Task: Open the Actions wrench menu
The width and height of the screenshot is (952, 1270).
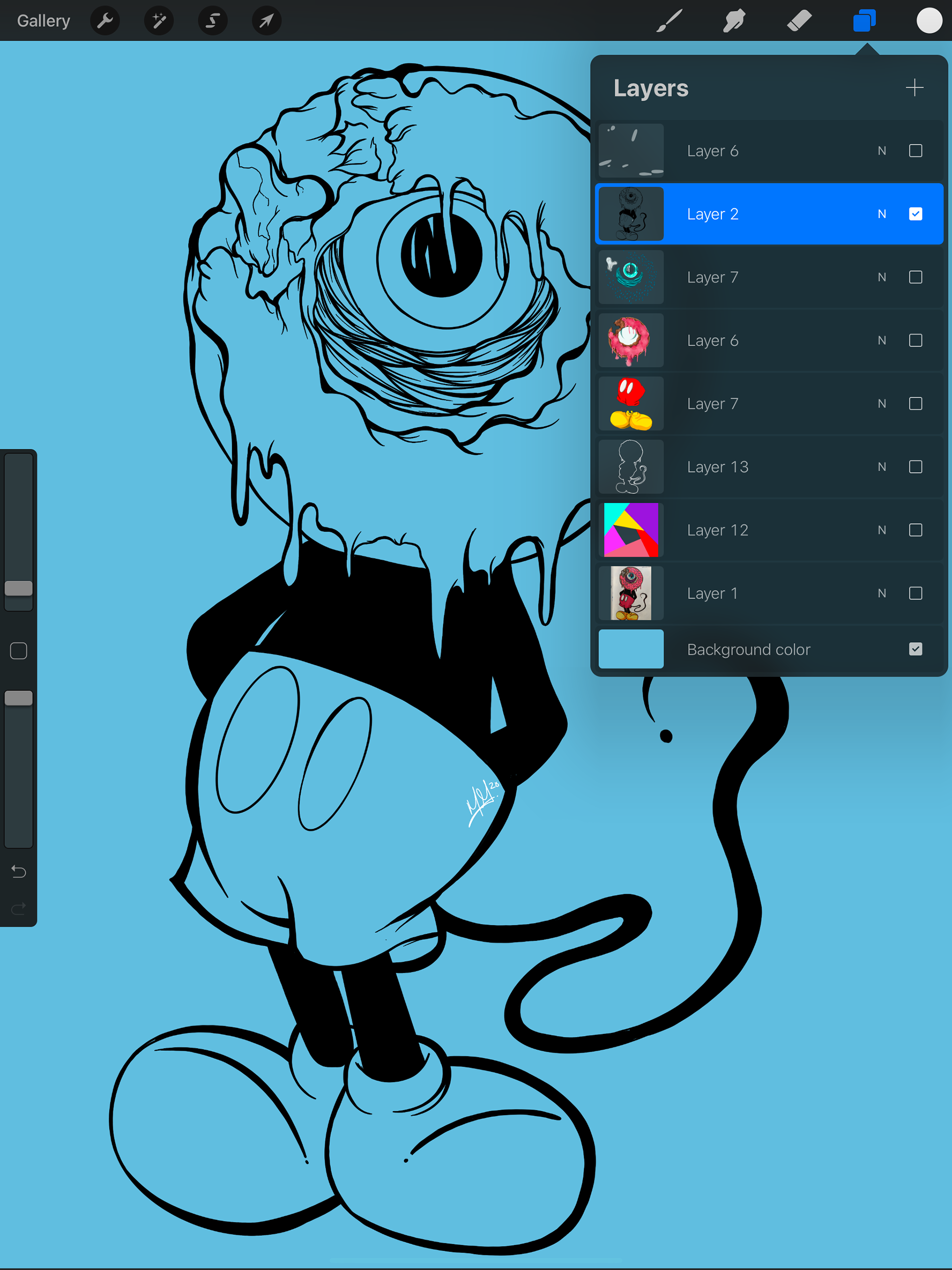Action: pyautogui.click(x=105, y=21)
